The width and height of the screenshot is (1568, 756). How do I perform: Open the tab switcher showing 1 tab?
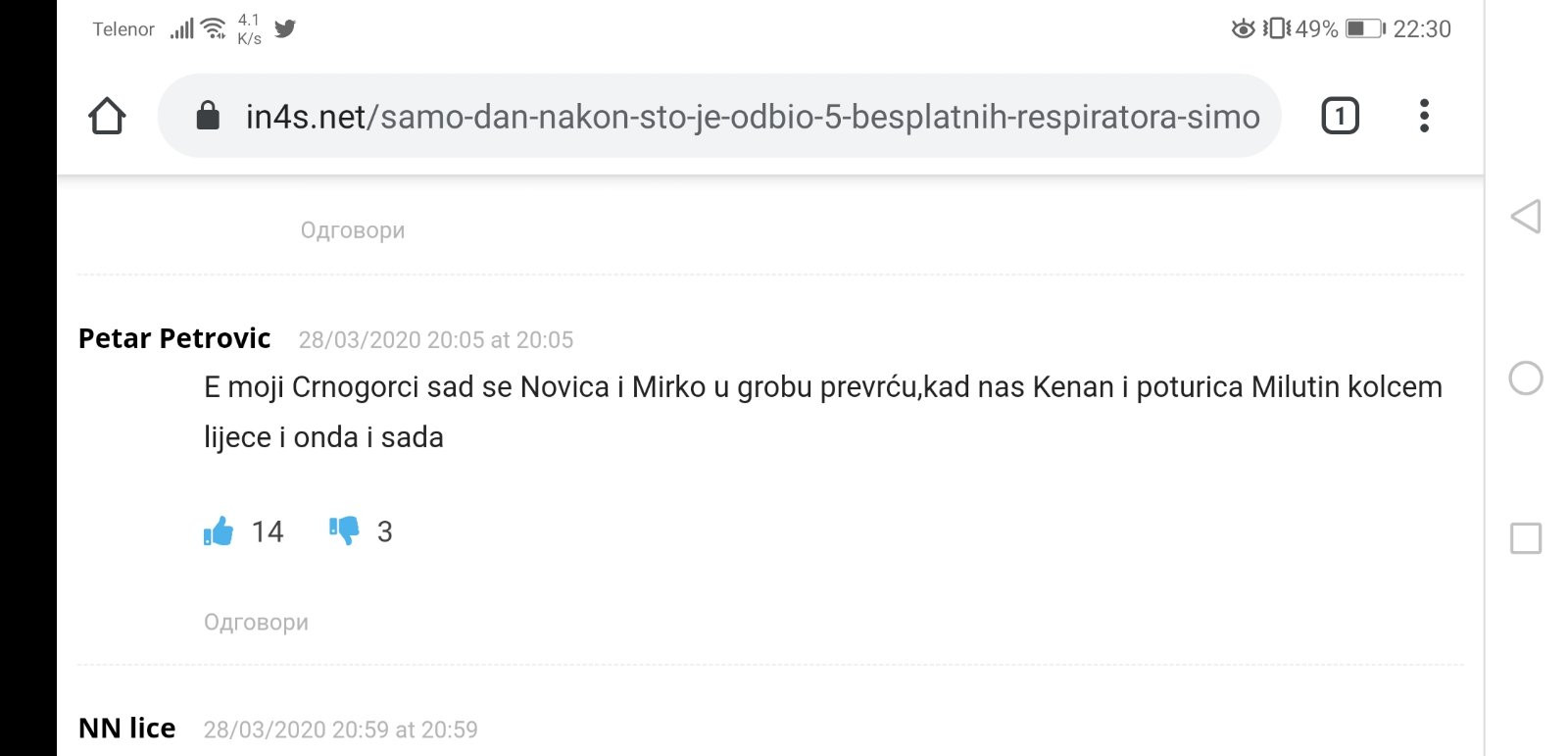[x=1340, y=116]
